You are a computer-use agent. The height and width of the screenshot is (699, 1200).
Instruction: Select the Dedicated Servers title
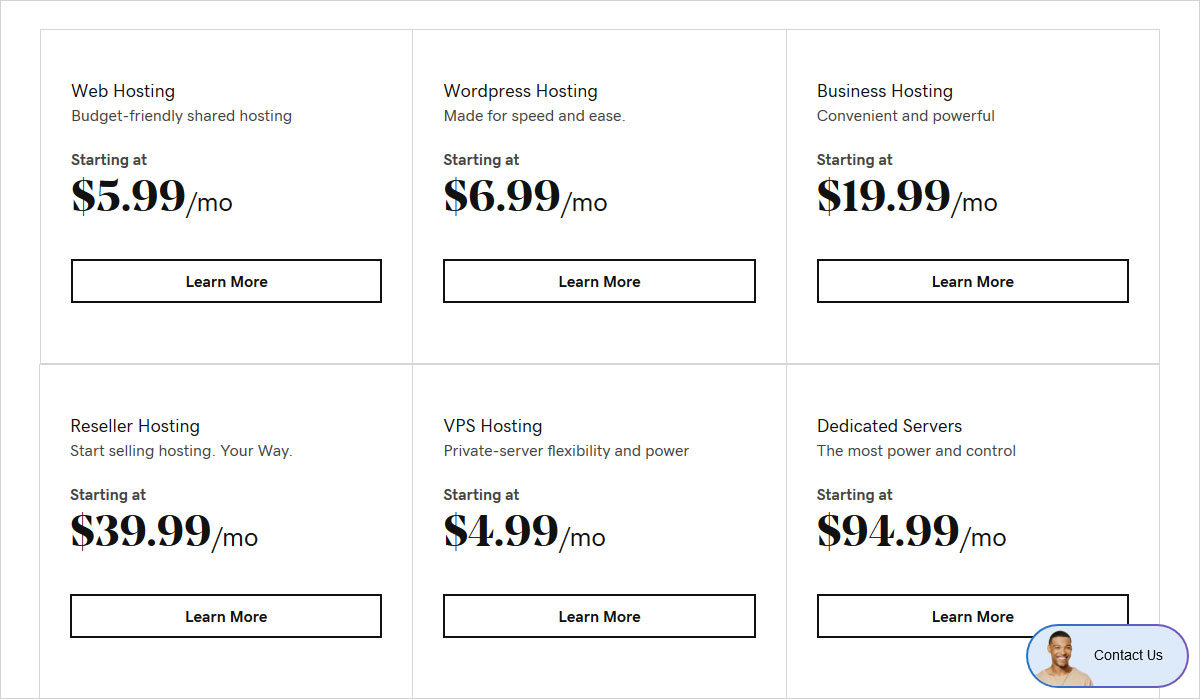point(889,426)
